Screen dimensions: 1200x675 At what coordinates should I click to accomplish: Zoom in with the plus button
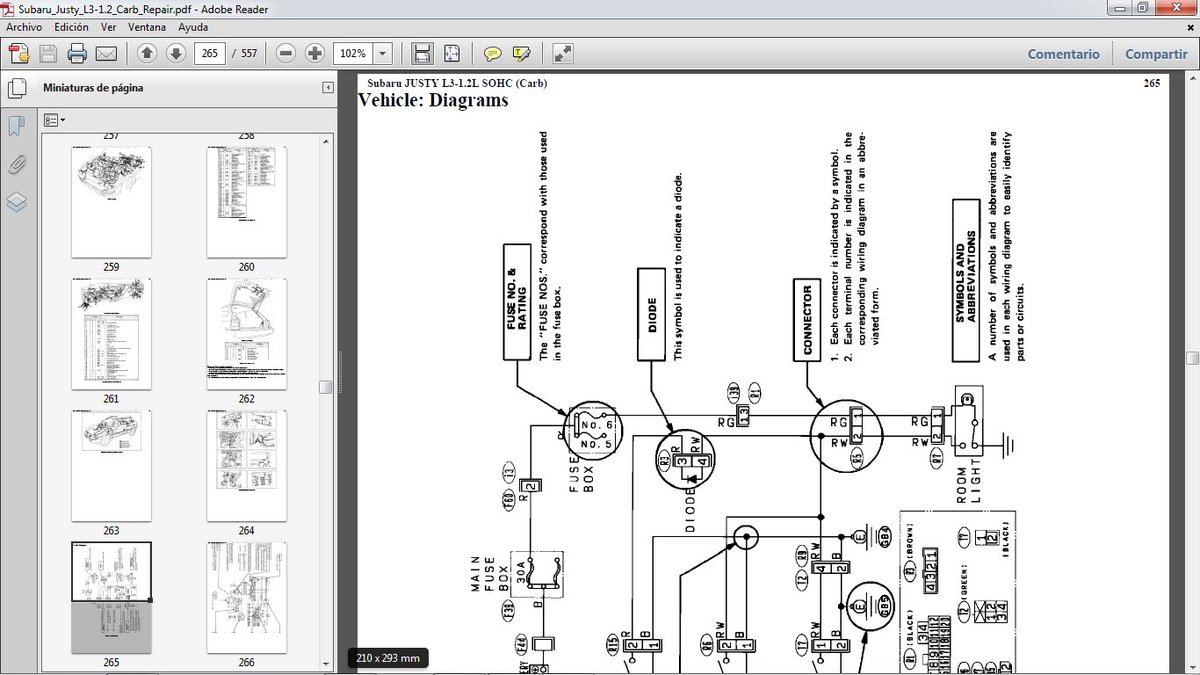click(x=314, y=53)
